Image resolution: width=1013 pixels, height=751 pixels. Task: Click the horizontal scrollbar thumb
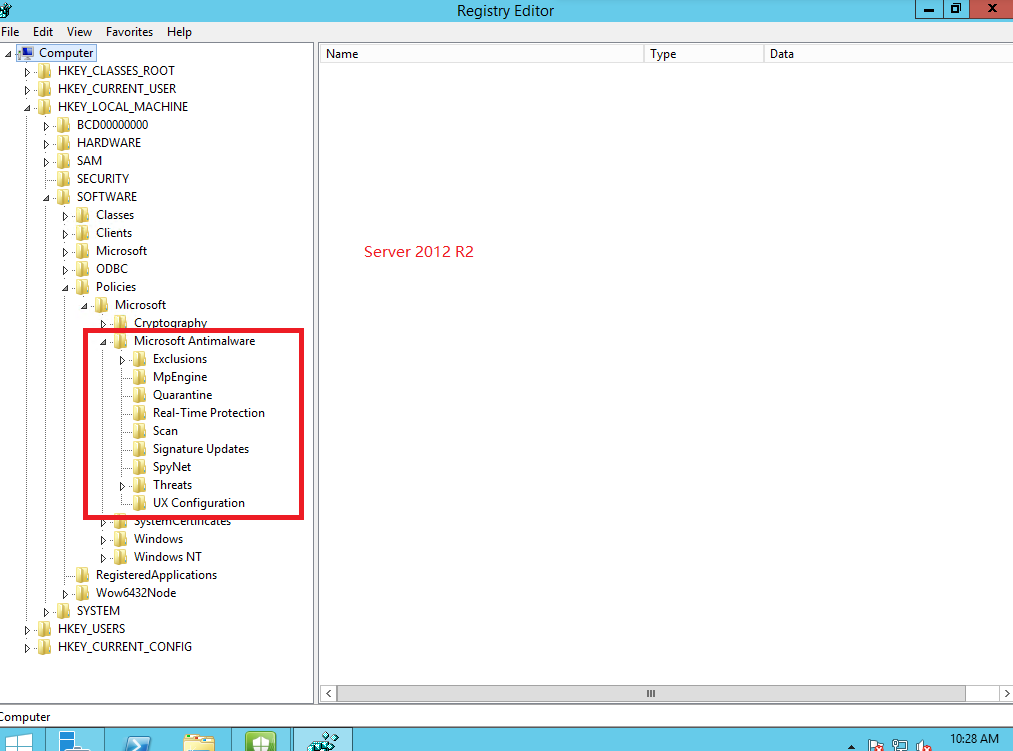point(651,693)
